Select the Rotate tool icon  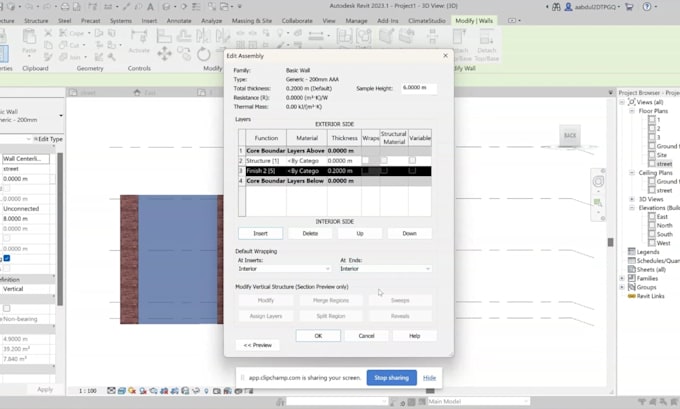coord(203,54)
